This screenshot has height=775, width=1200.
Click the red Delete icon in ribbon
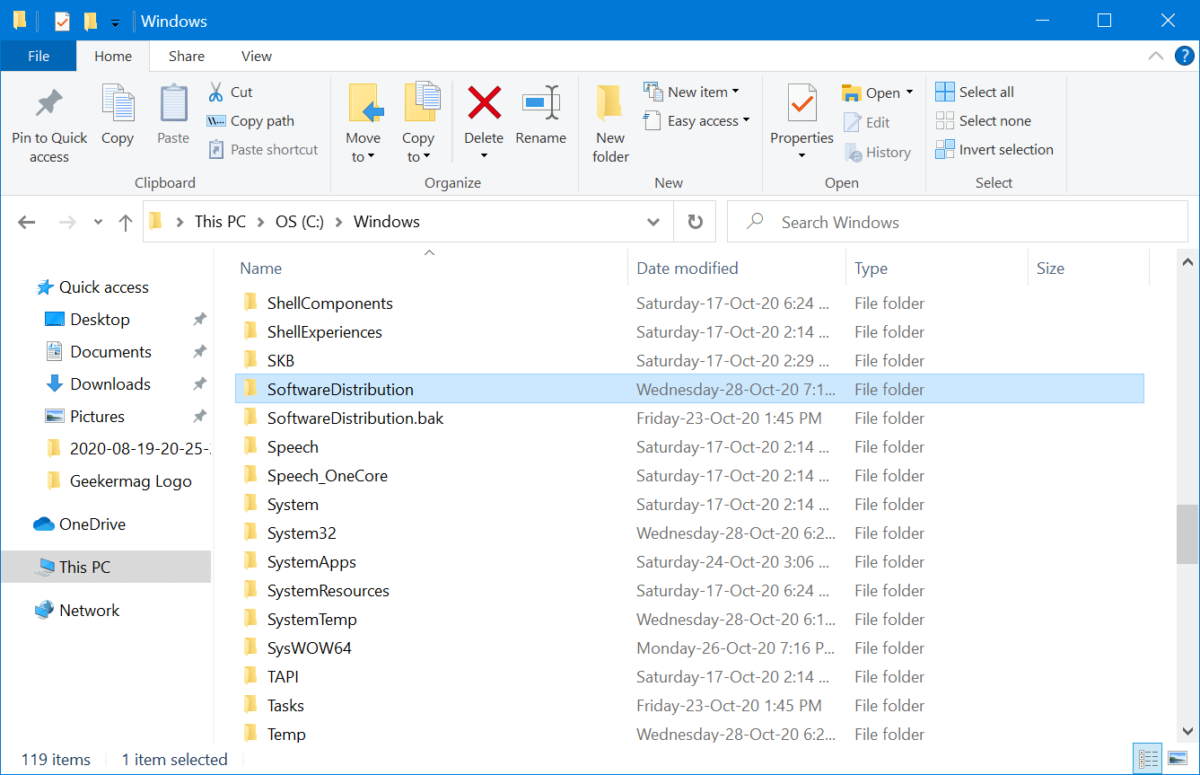tap(484, 103)
